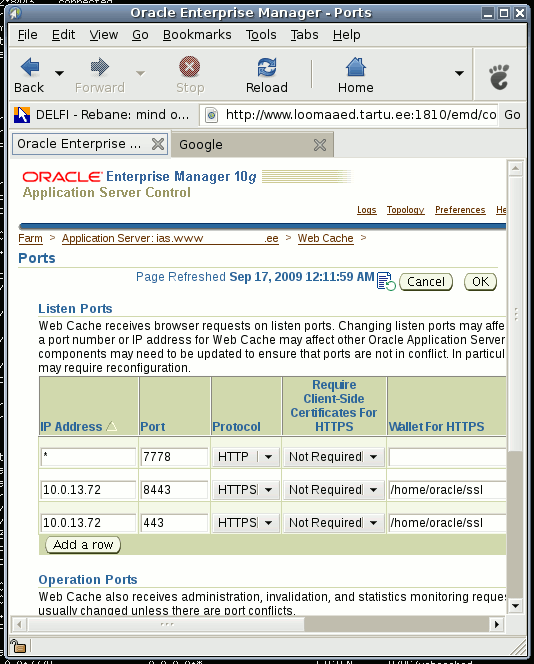Click the empty wallet field in 7778 row
Viewport: 534px width, 664px height.
tap(448, 457)
